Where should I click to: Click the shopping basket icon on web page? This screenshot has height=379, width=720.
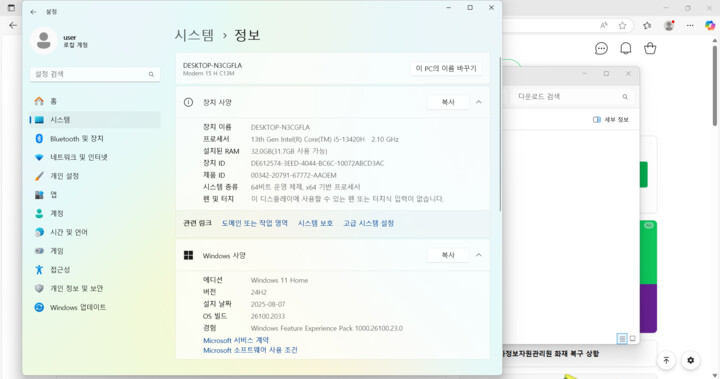click(x=650, y=48)
